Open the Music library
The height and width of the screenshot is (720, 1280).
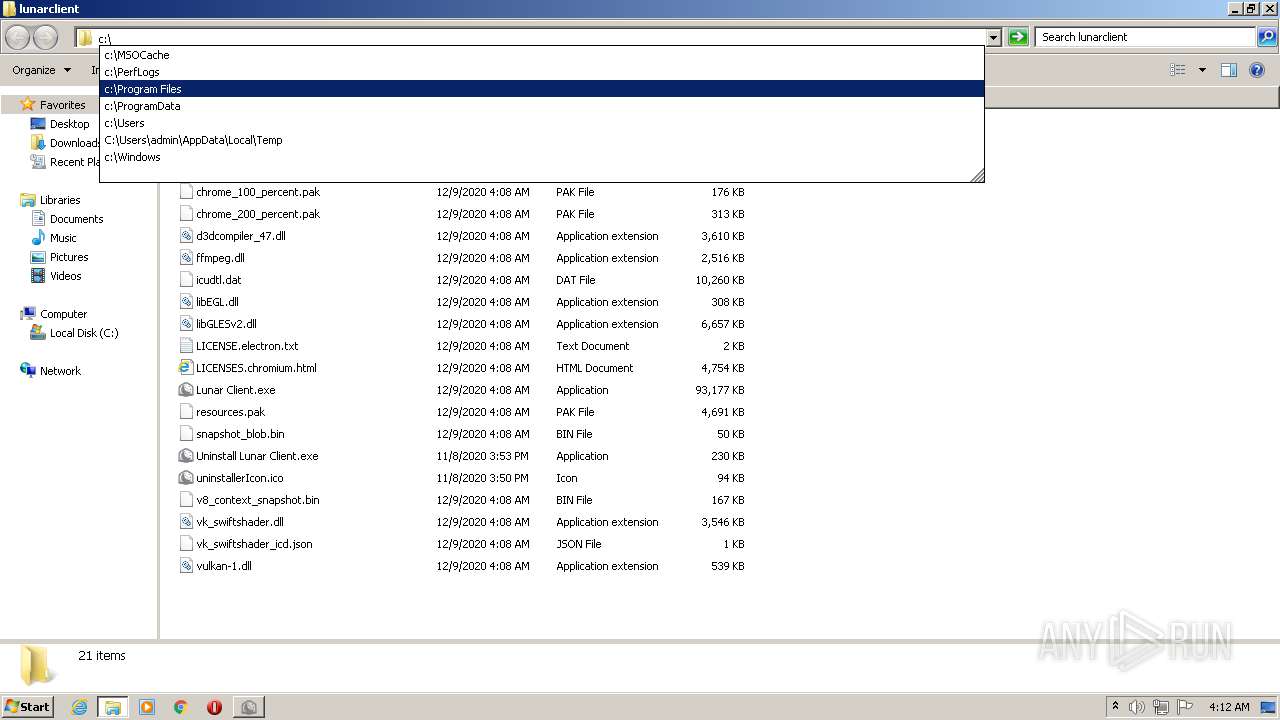tap(63, 238)
